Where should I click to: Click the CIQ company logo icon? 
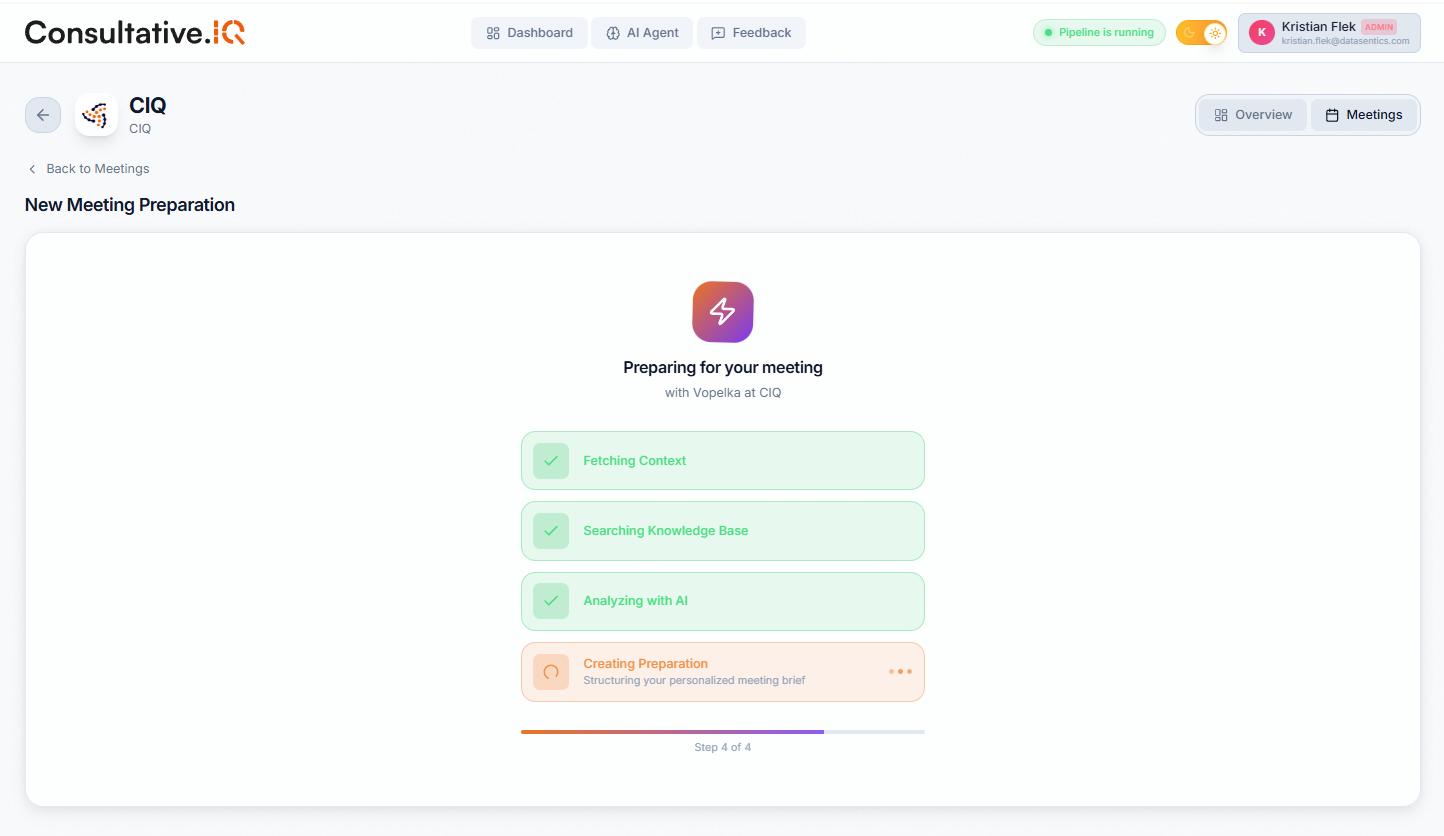(x=96, y=115)
